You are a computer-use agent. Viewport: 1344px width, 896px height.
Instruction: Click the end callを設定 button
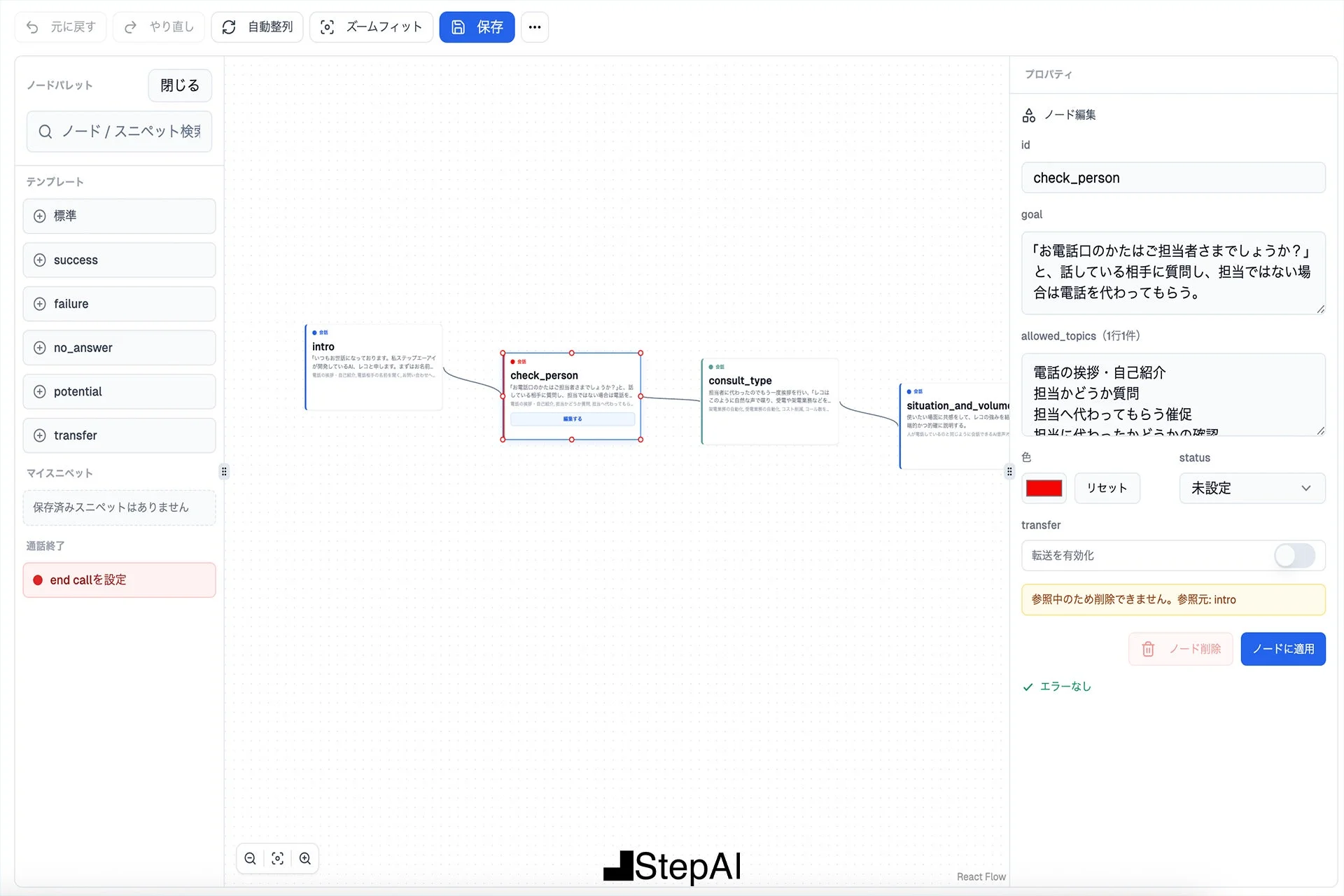(x=119, y=580)
